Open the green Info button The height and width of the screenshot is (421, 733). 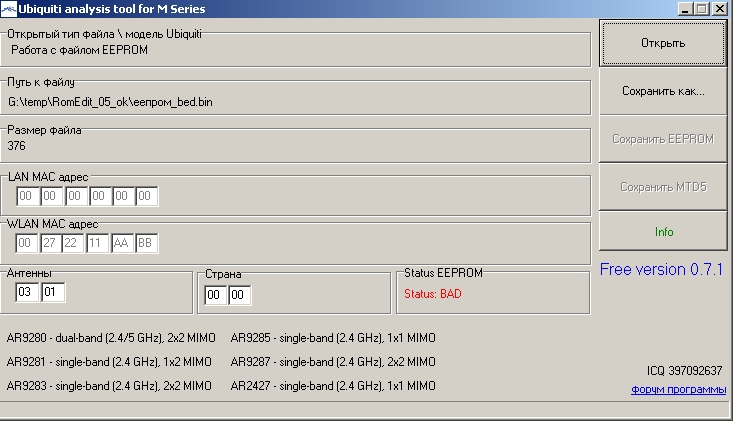(x=663, y=231)
